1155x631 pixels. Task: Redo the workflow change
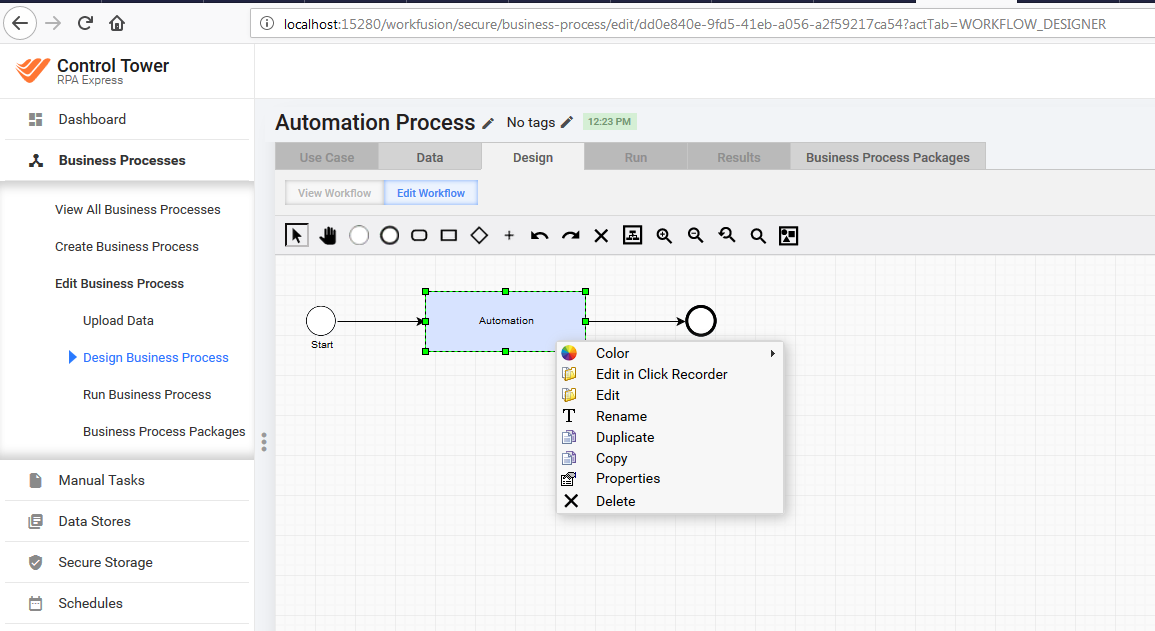570,236
